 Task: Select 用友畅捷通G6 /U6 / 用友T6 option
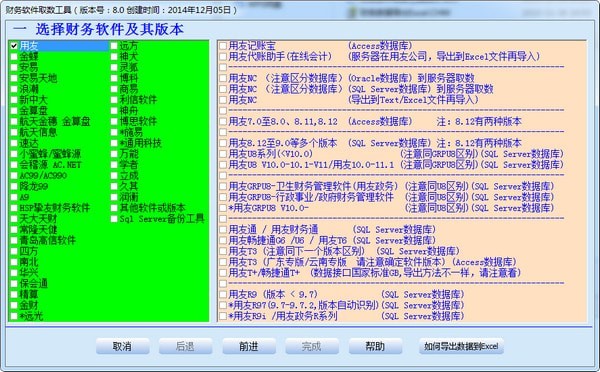click(x=223, y=240)
